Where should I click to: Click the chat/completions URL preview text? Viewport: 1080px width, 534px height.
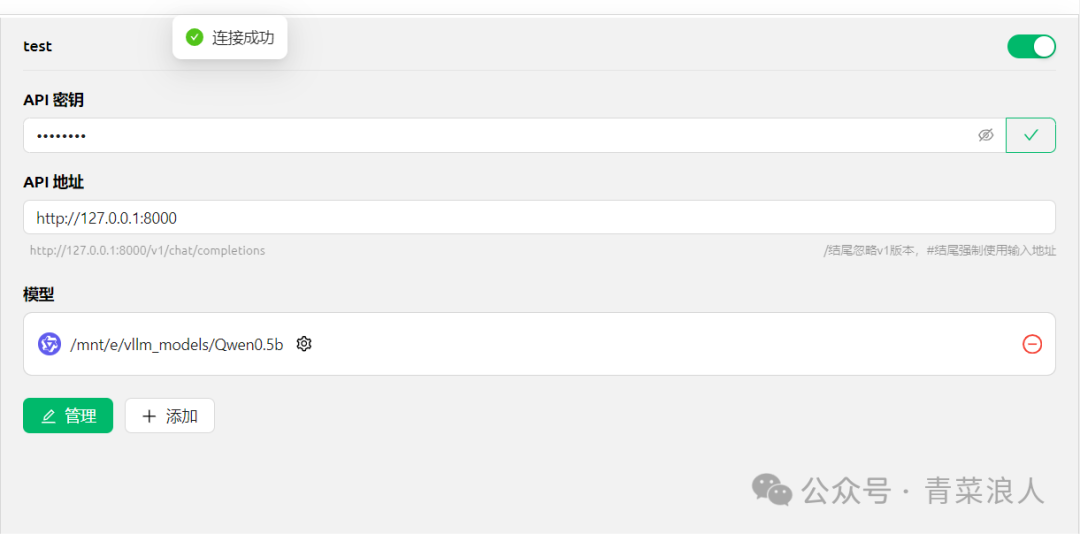coord(147,251)
